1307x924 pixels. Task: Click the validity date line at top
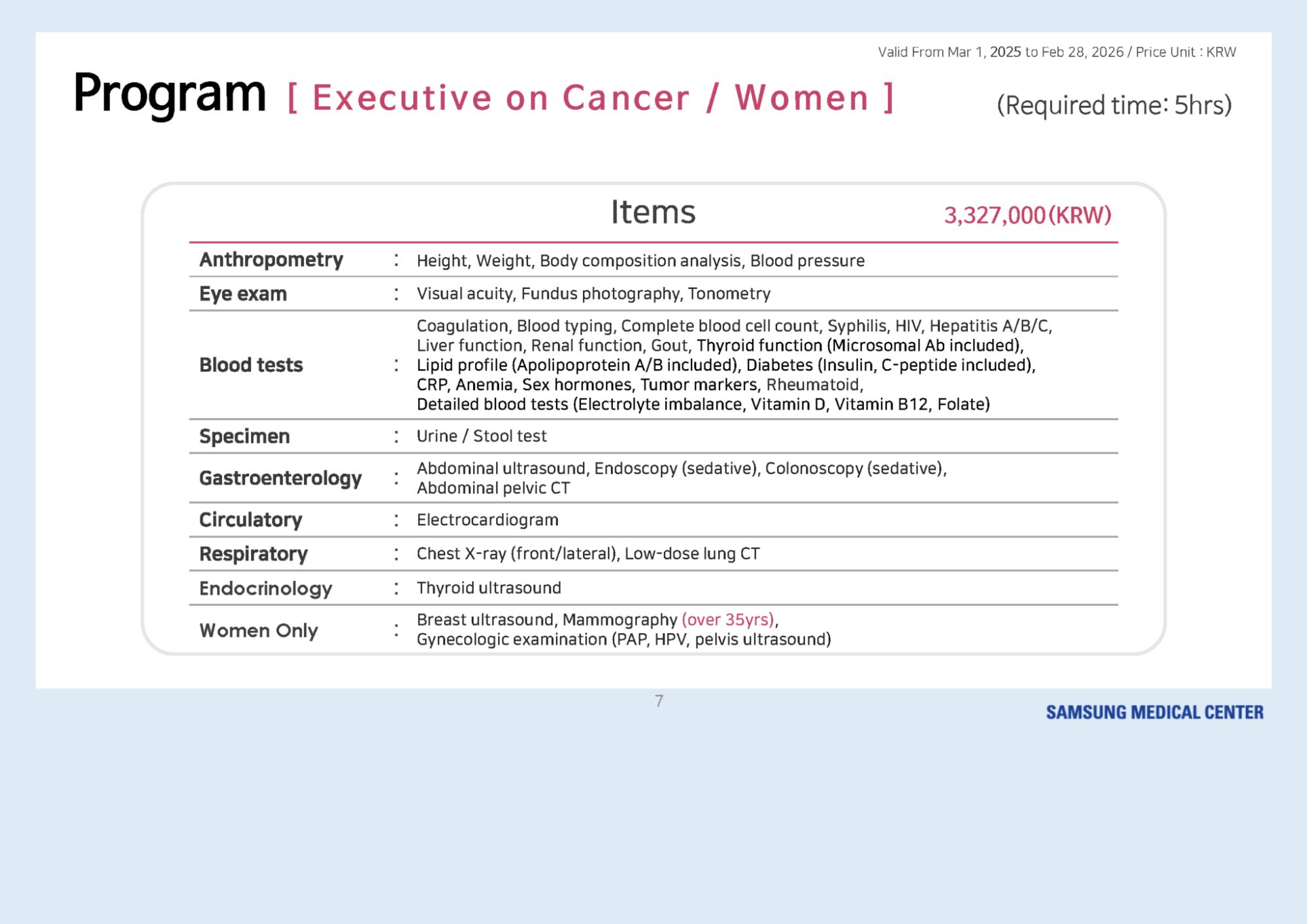1056,52
